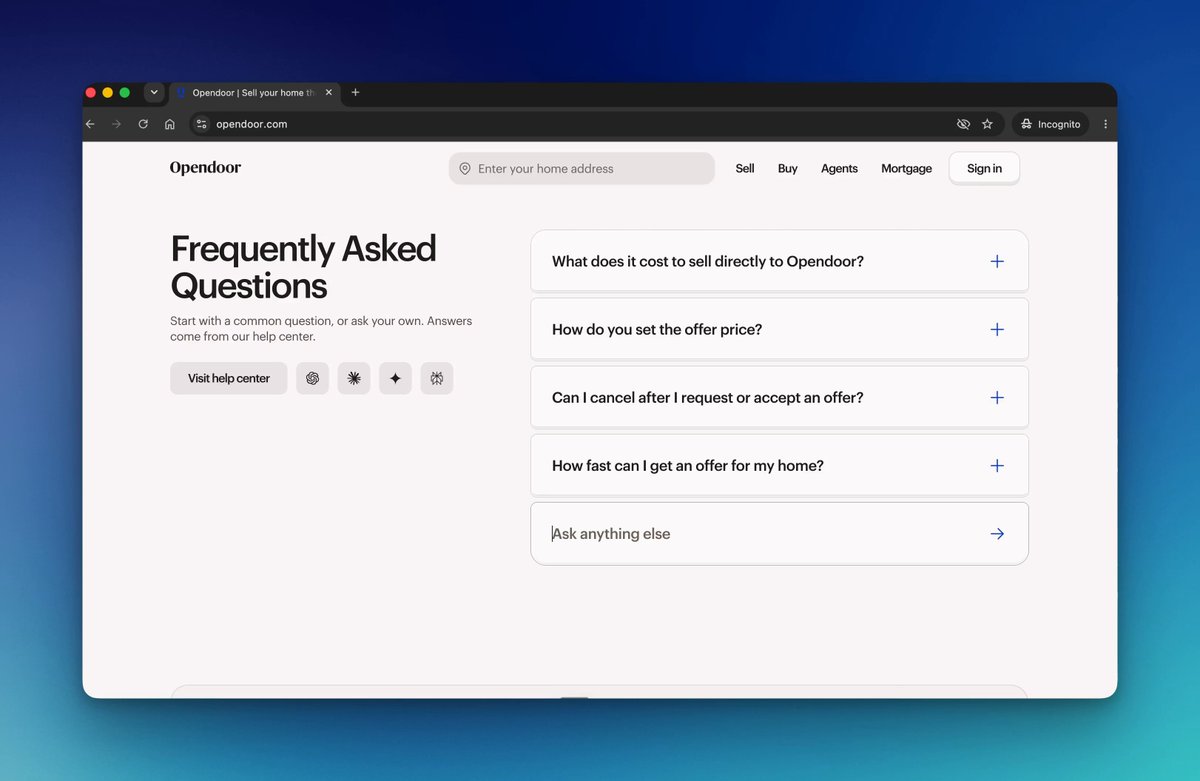Go to the Agents page

(x=839, y=169)
